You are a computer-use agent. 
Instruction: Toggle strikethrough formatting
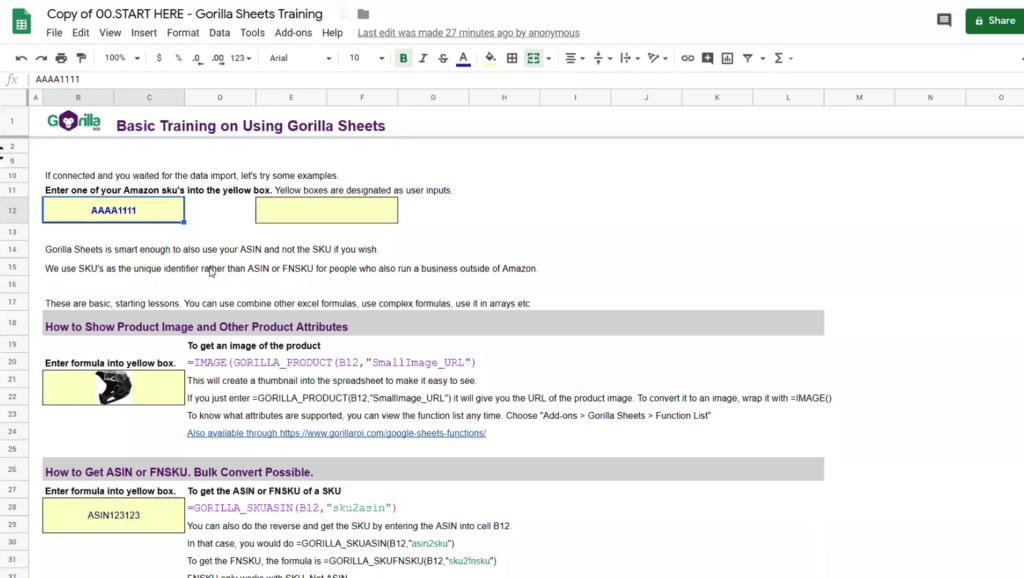coord(443,58)
